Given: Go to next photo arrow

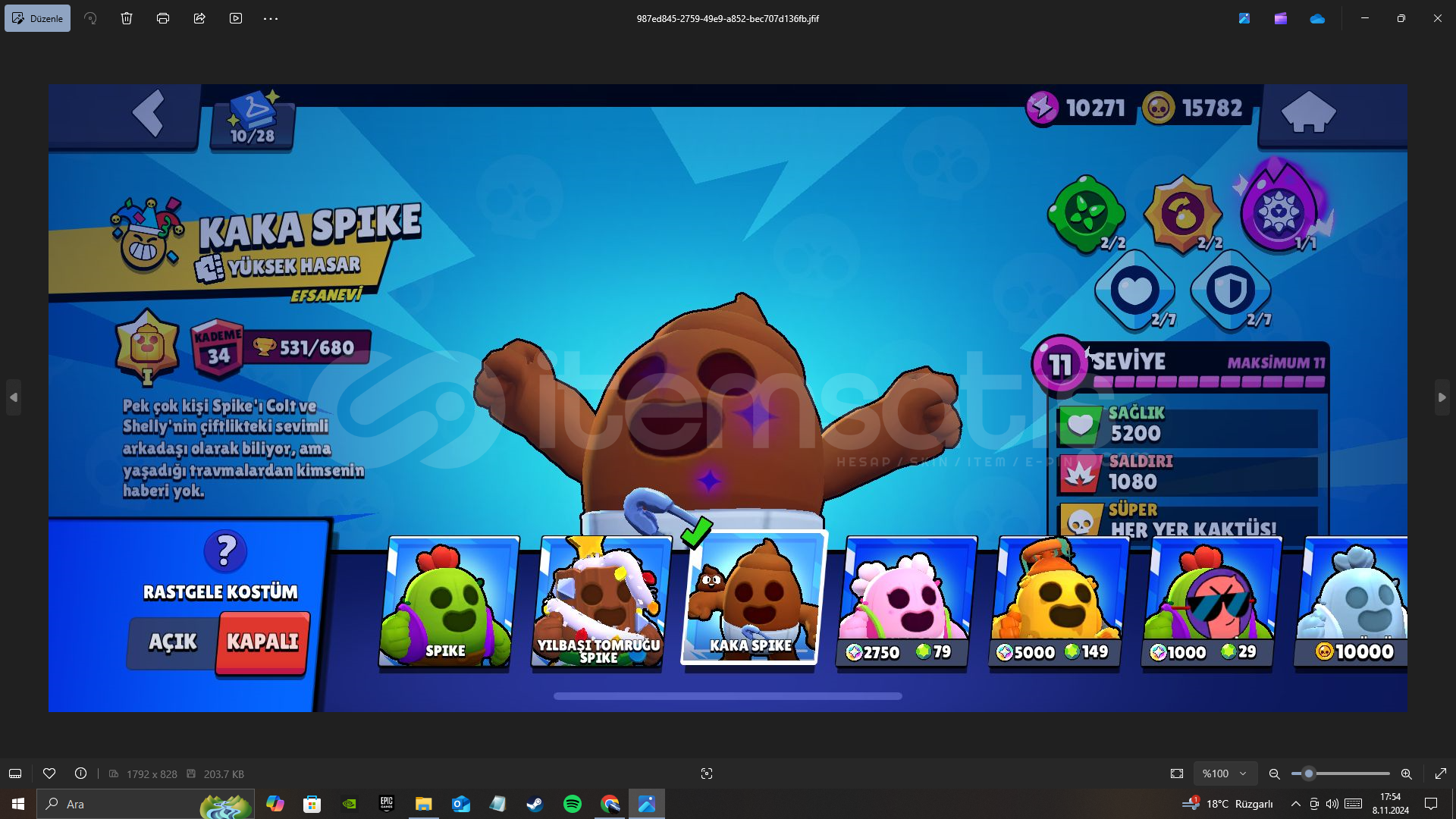Looking at the screenshot, I should click(1442, 397).
